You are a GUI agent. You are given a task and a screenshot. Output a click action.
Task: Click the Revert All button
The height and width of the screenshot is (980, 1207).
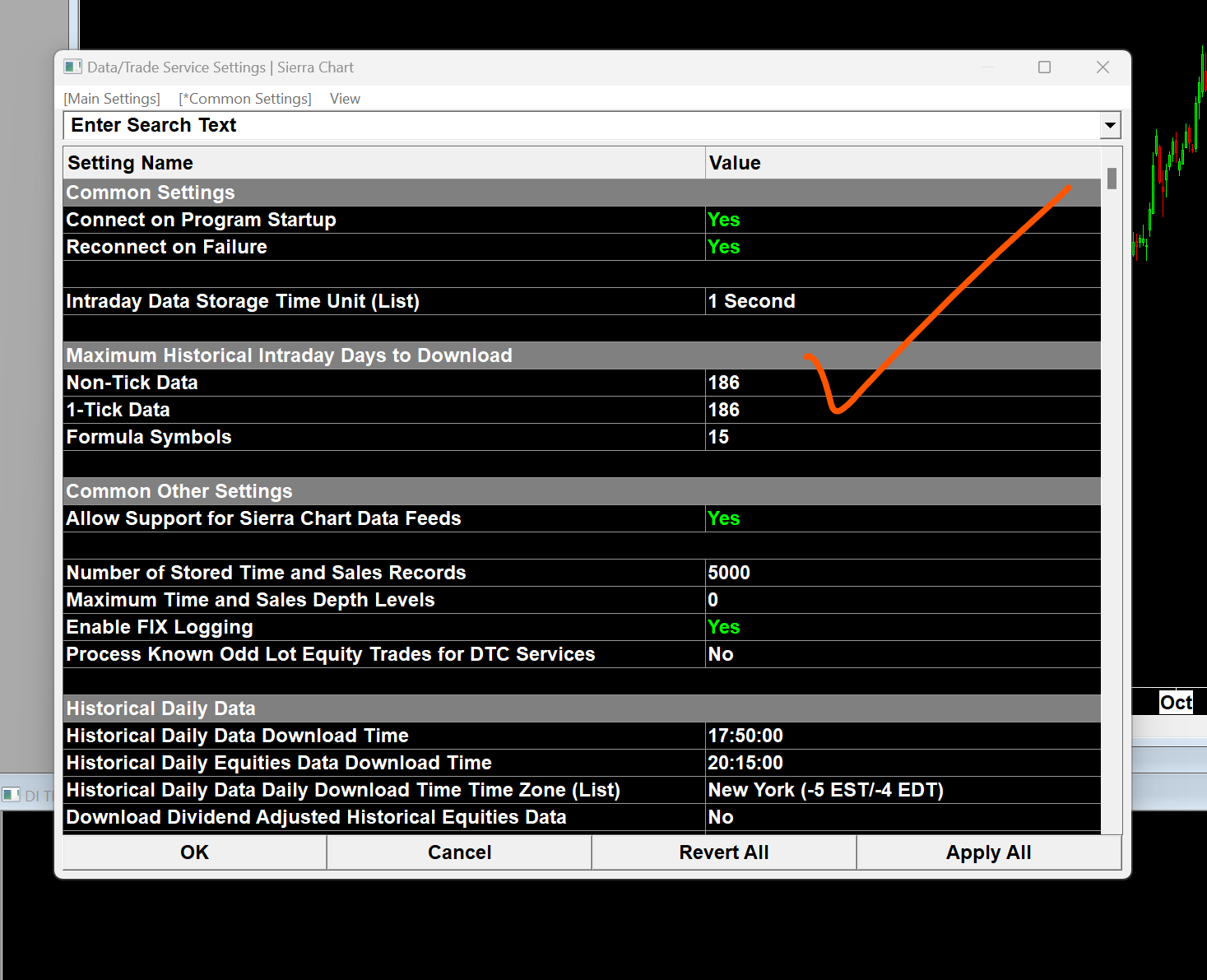click(x=724, y=852)
